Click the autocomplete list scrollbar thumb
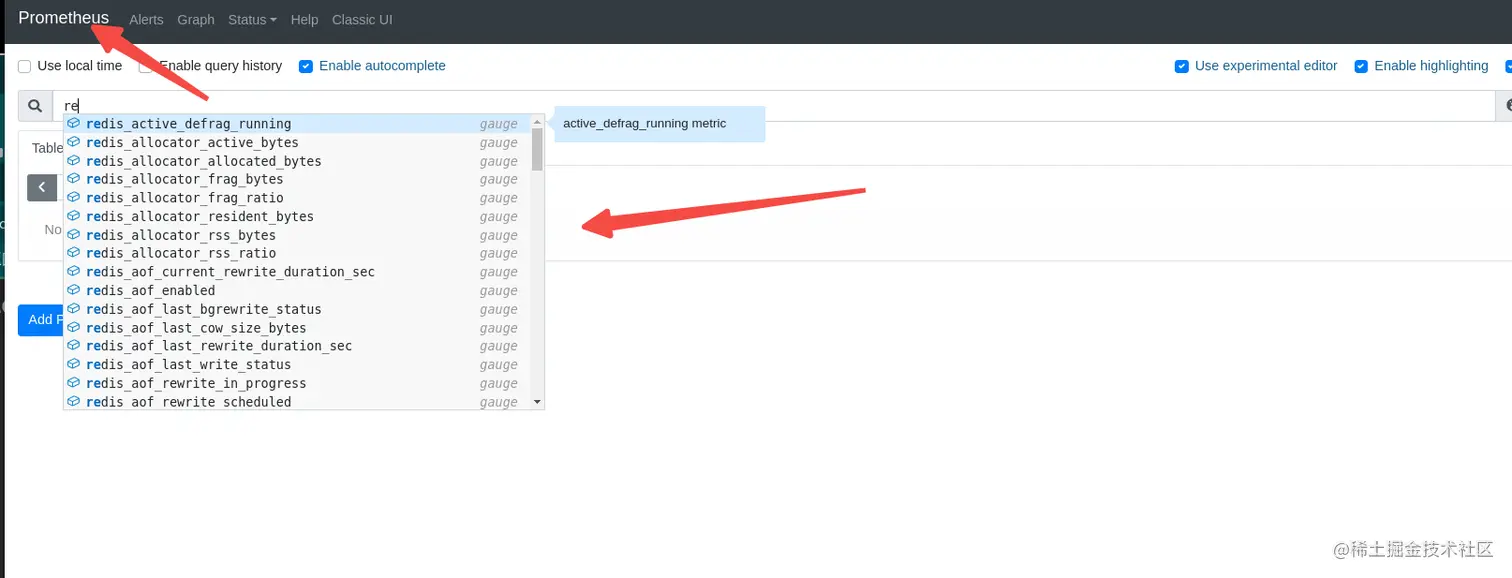The image size is (1512, 578). 537,149
